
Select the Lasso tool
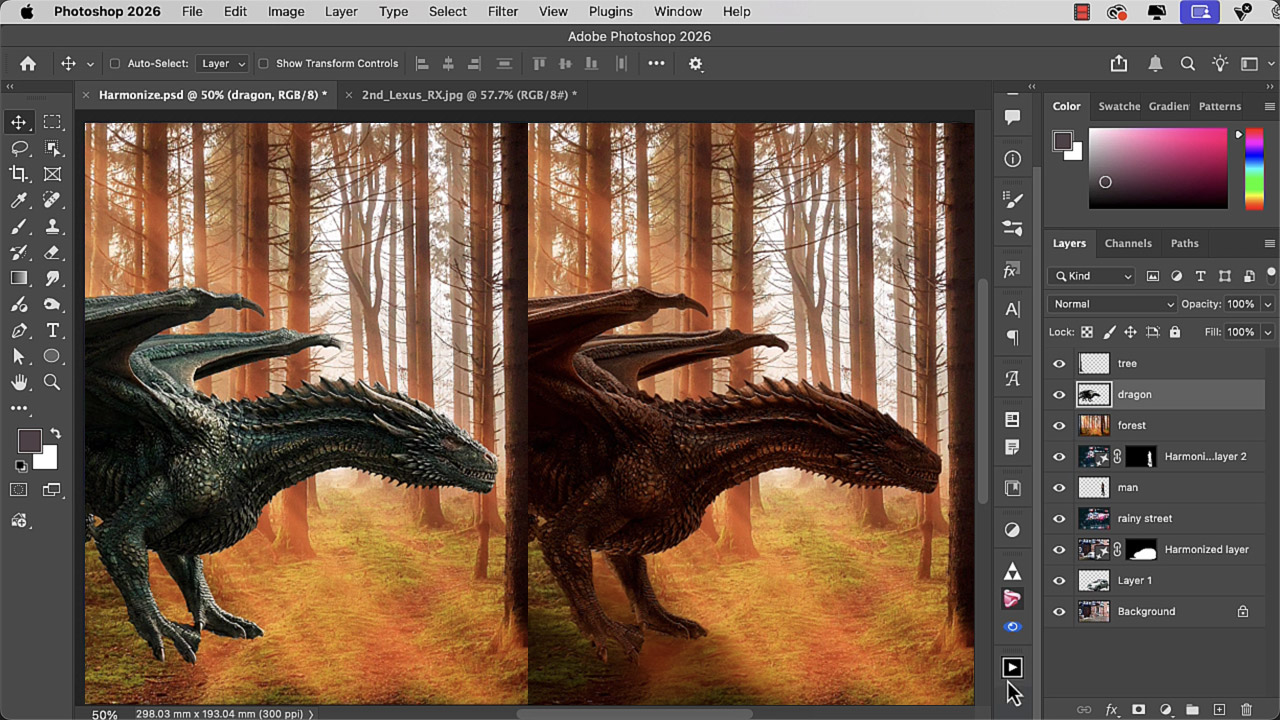19,148
